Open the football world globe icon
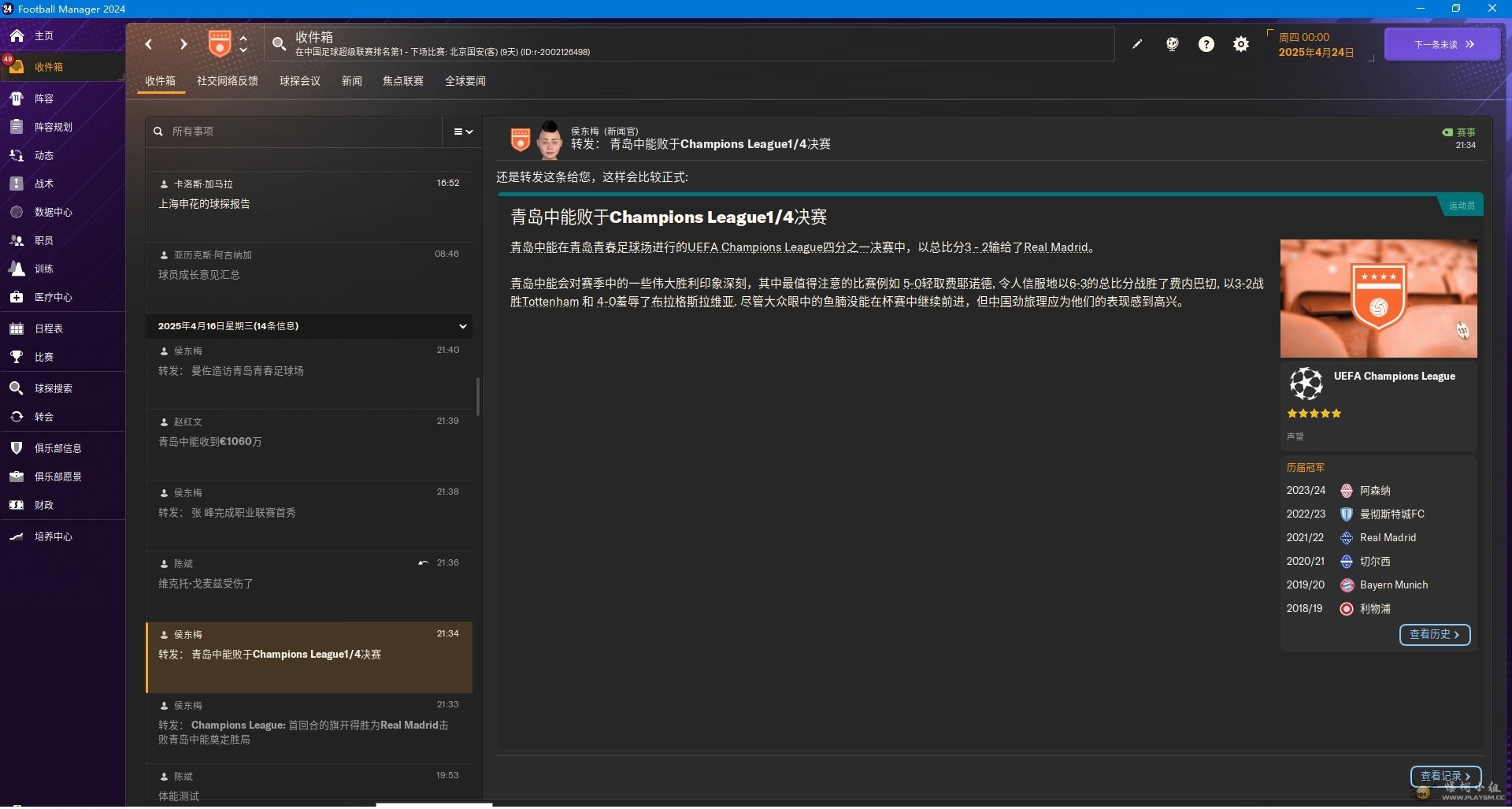Viewport: 1512px width, 809px height. 1173,44
